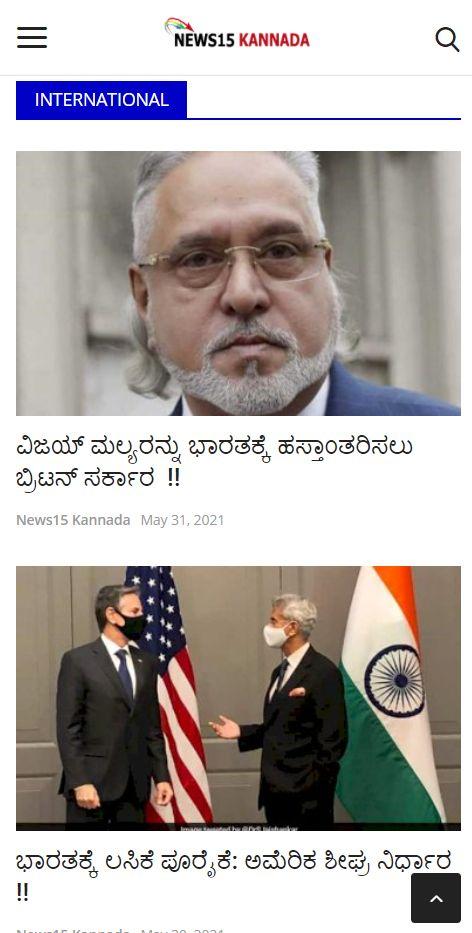Viewport: 472px width, 933px height.
Task: Click the scroll-to-top arrow button
Action: coord(436,898)
